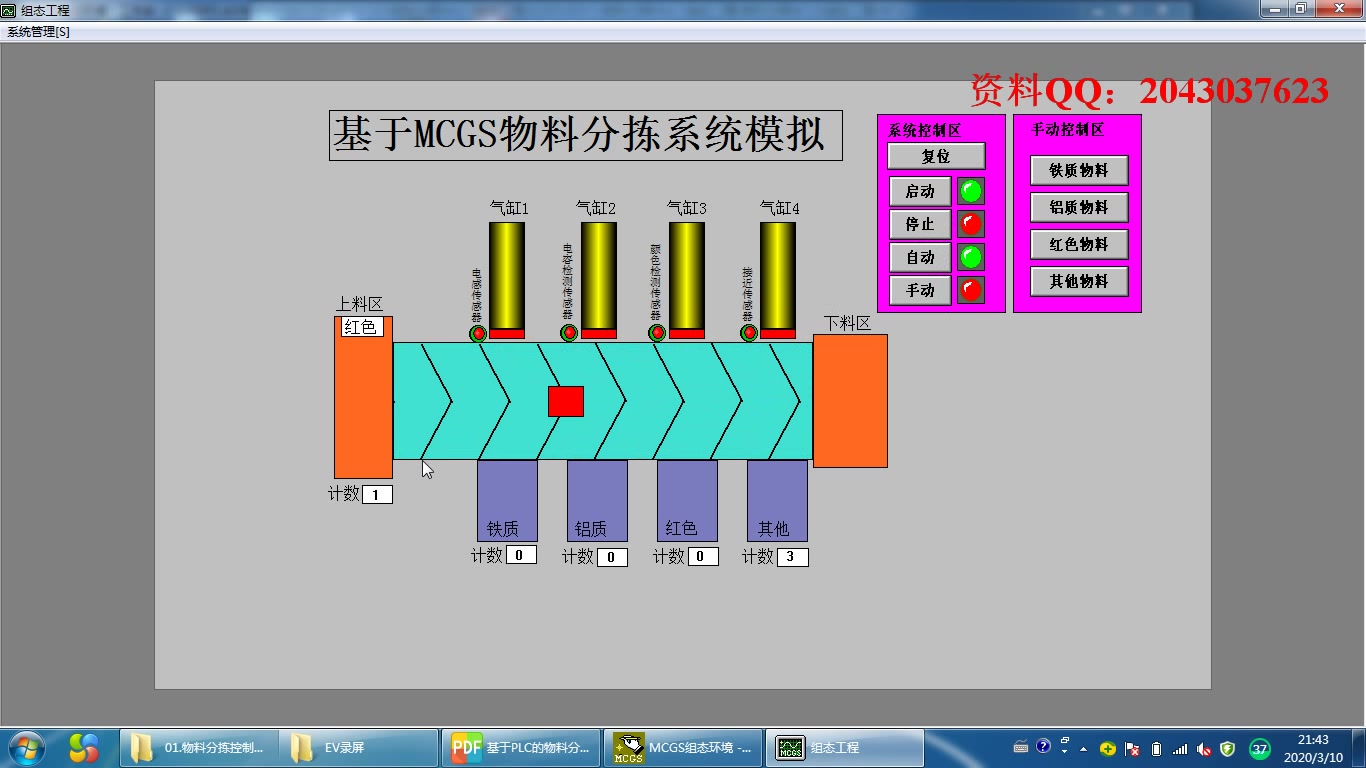Click the 停止 stop button
Screen dimensions: 1366x768
click(920, 224)
